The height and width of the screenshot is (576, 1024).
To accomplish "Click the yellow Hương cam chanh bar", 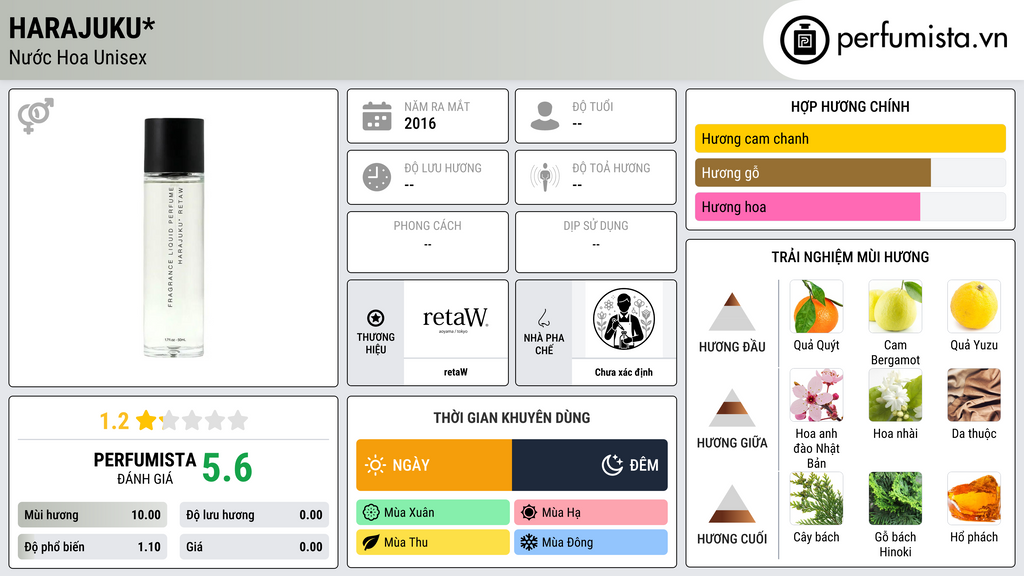I will [850, 138].
